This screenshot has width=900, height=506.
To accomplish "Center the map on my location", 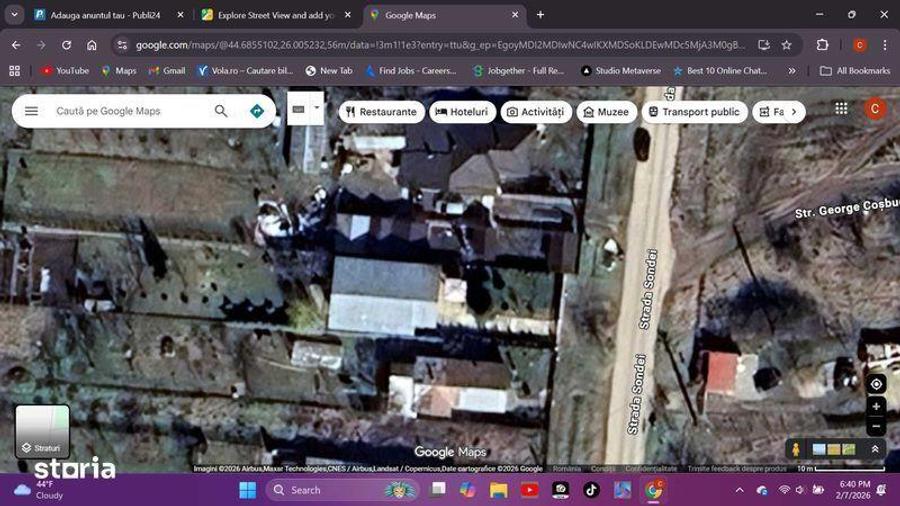I will [876, 384].
